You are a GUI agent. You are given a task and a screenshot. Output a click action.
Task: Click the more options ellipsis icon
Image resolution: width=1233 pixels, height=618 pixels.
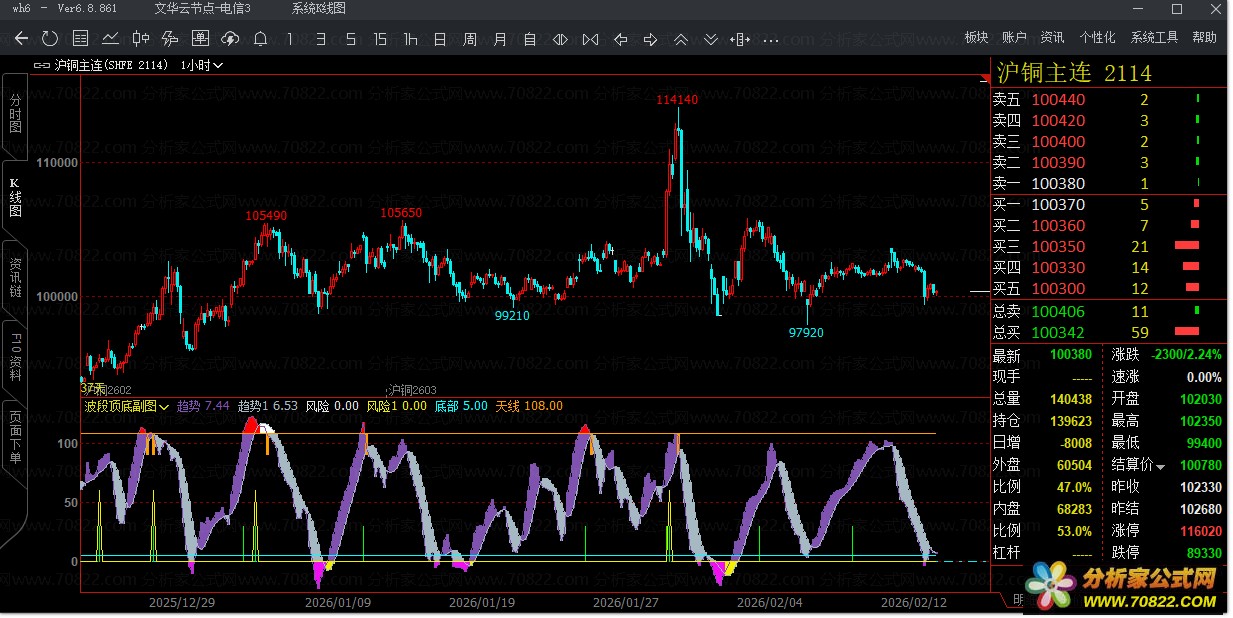click(x=770, y=40)
